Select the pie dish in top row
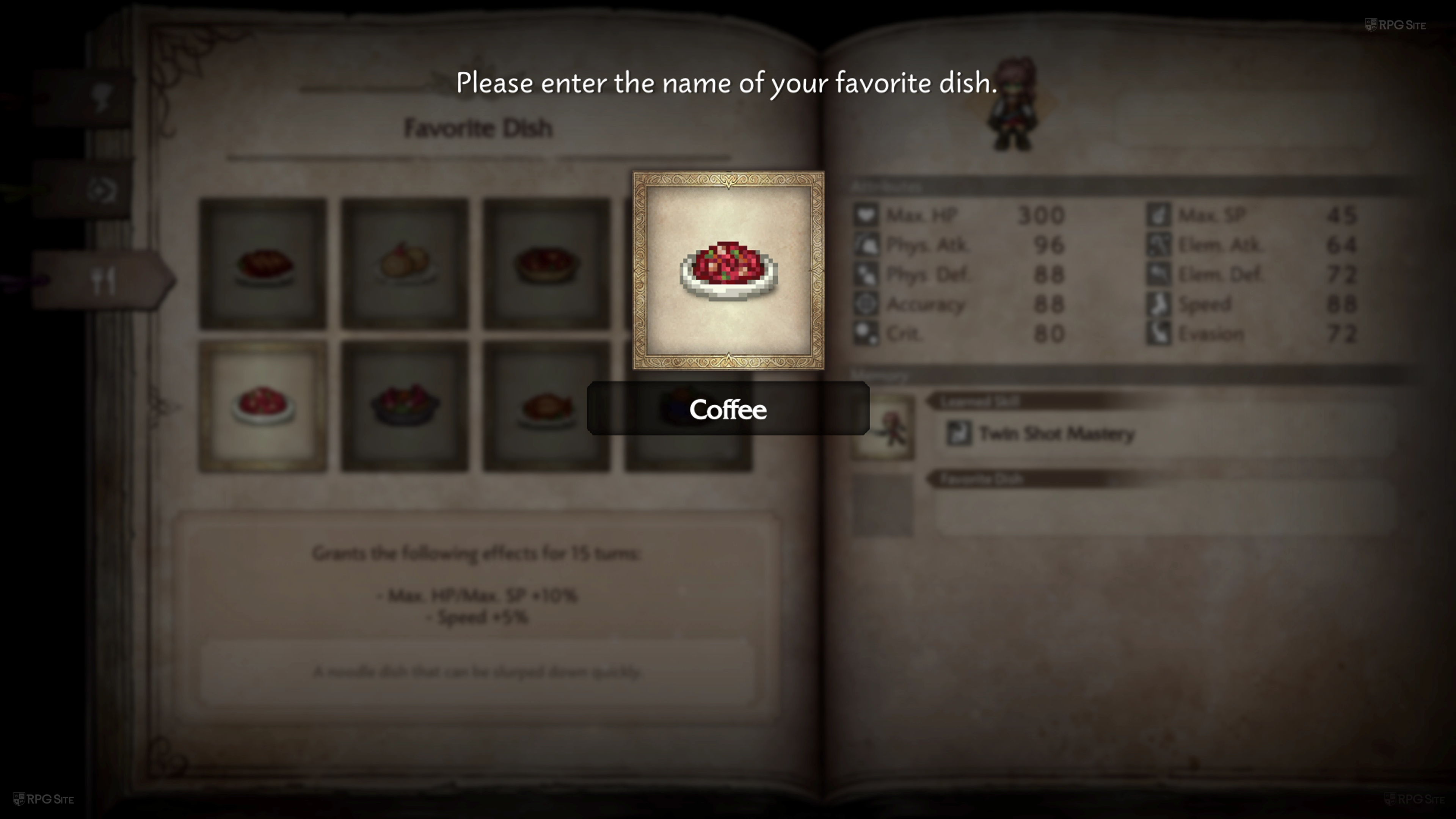Screen dimensions: 1456x819 (x=546, y=264)
